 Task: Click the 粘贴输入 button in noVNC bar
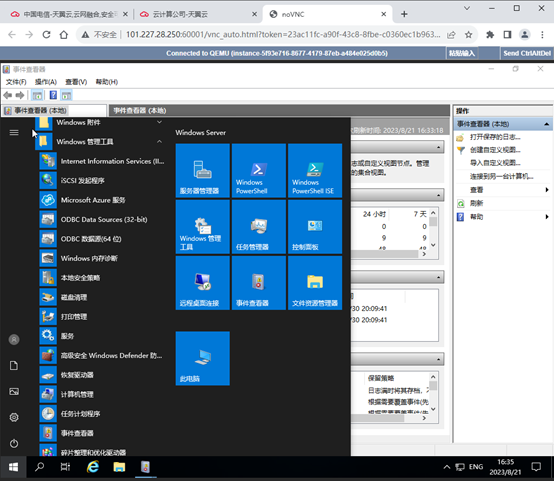[x=462, y=53]
